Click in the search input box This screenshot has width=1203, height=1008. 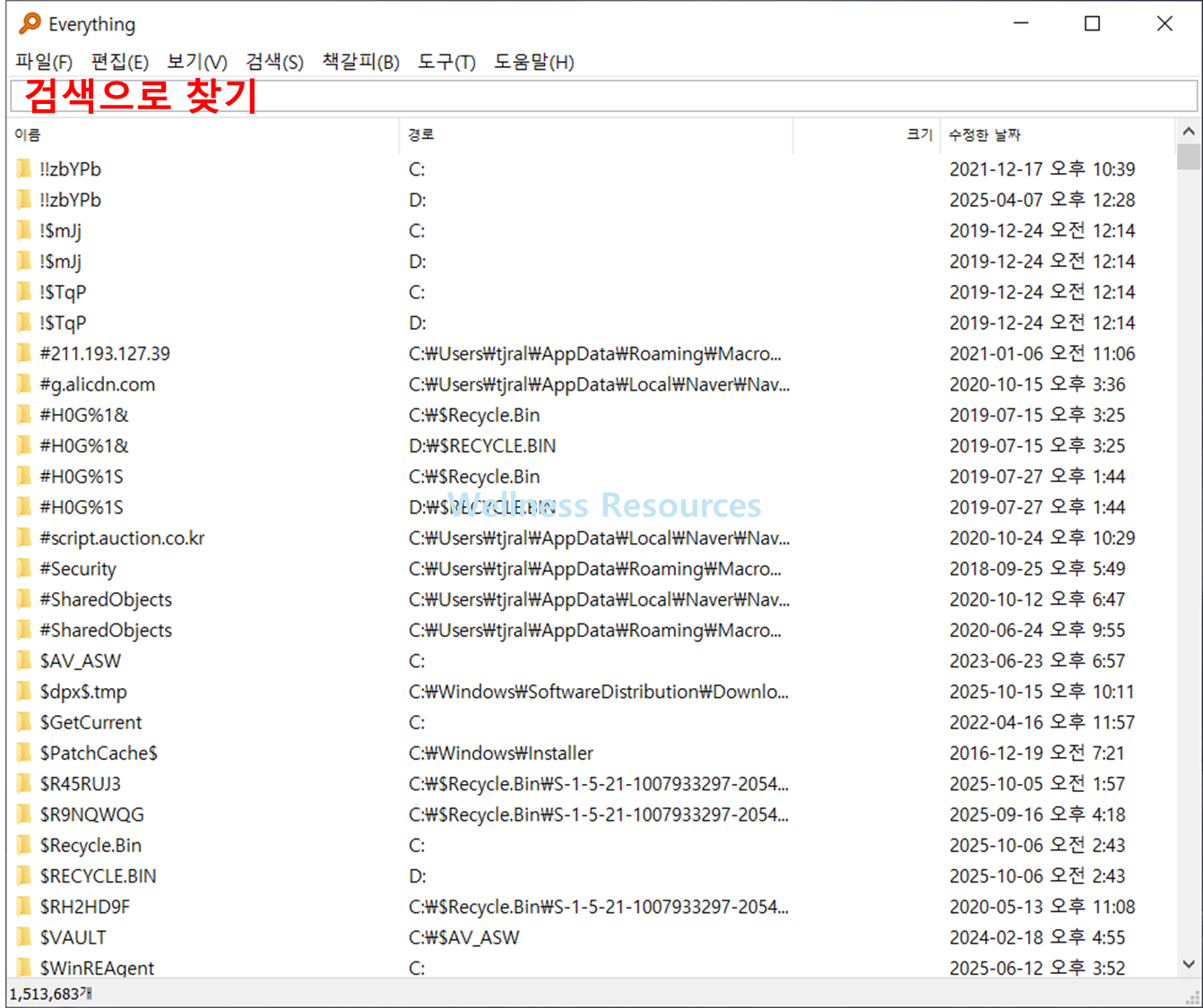tap(603, 96)
